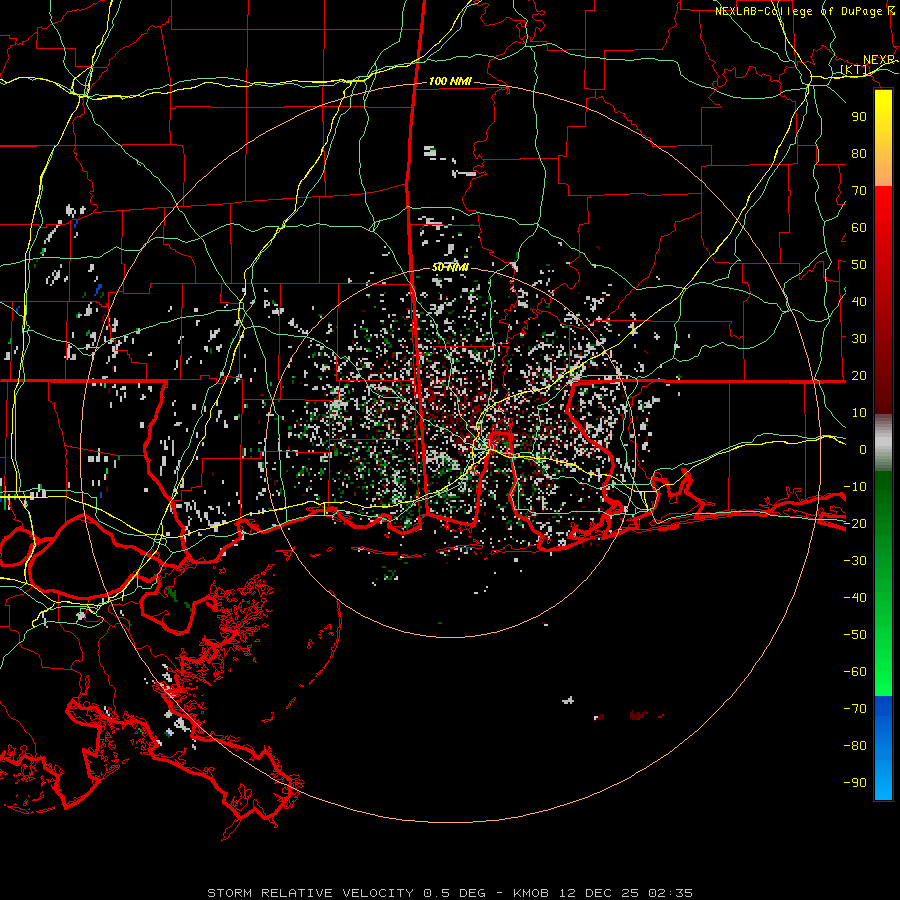Click the 10 value on velocity scale
The image size is (900, 900).
tap(859, 413)
